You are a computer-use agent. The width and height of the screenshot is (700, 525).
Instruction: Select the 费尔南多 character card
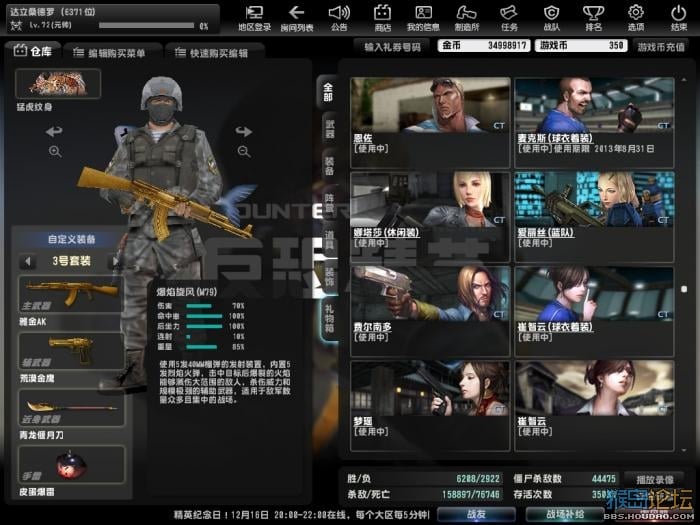(430, 311)
